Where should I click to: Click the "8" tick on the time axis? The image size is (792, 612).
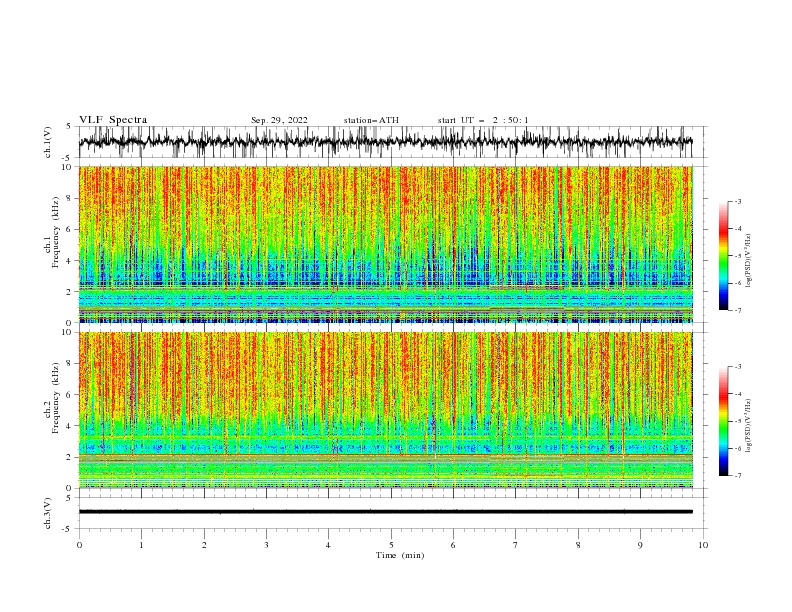(x=578, y=545)
